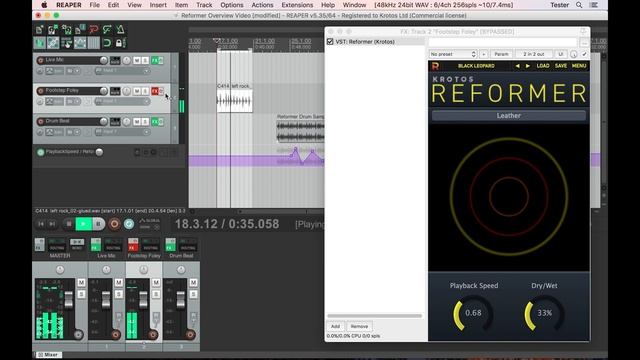Click the plus button beside presets

pos(484,54)
